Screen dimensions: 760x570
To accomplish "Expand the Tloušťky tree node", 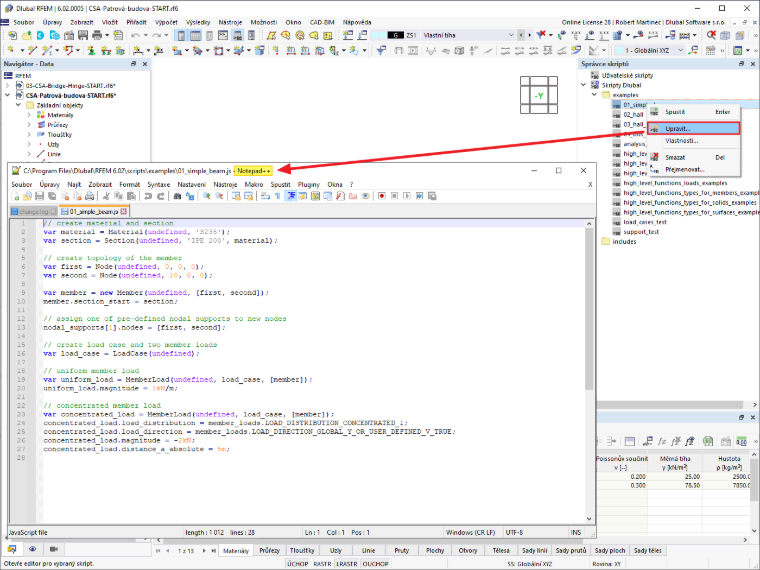I will (x=29, y=134).
